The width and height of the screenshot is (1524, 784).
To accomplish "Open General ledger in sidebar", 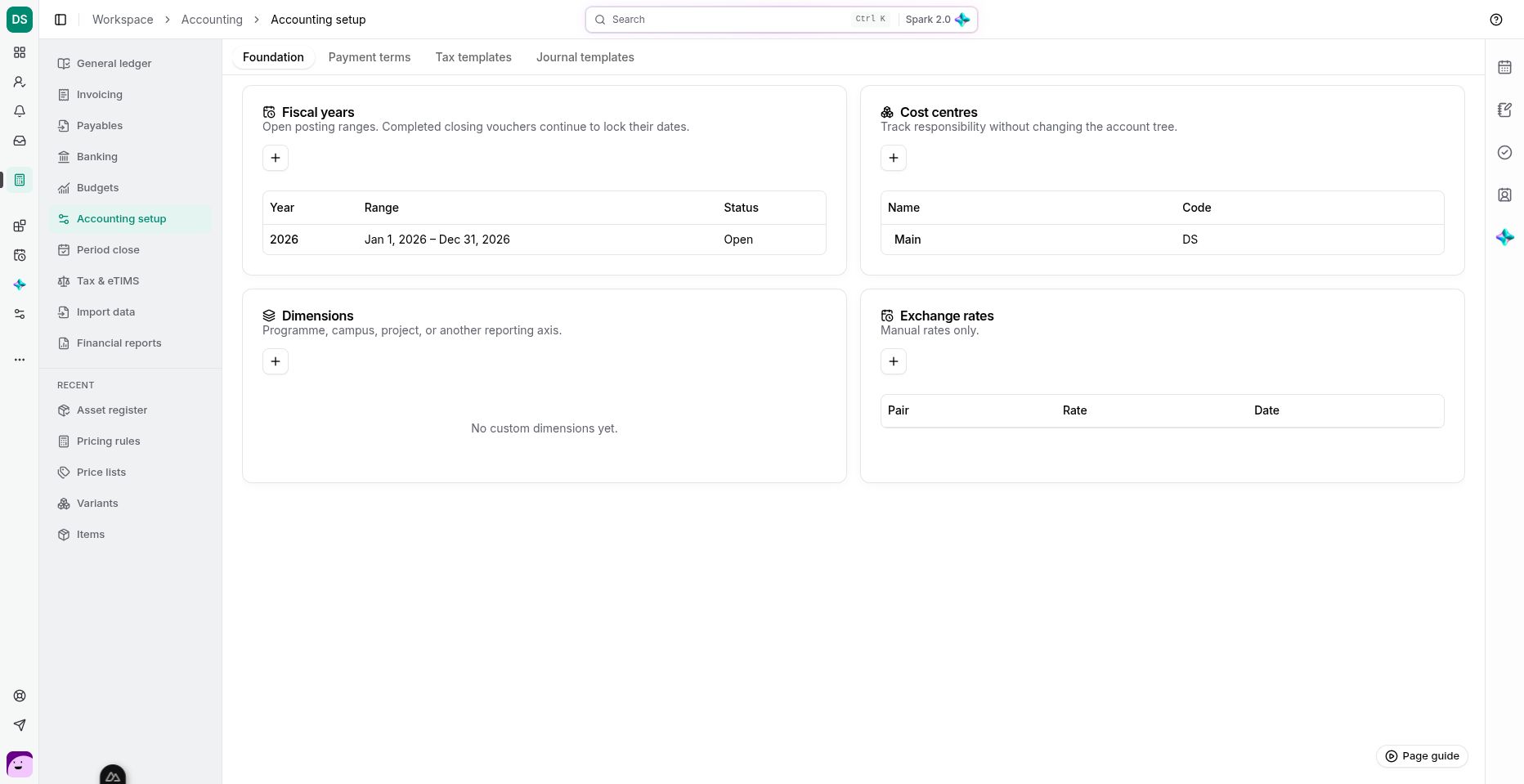I will (130, 64).
